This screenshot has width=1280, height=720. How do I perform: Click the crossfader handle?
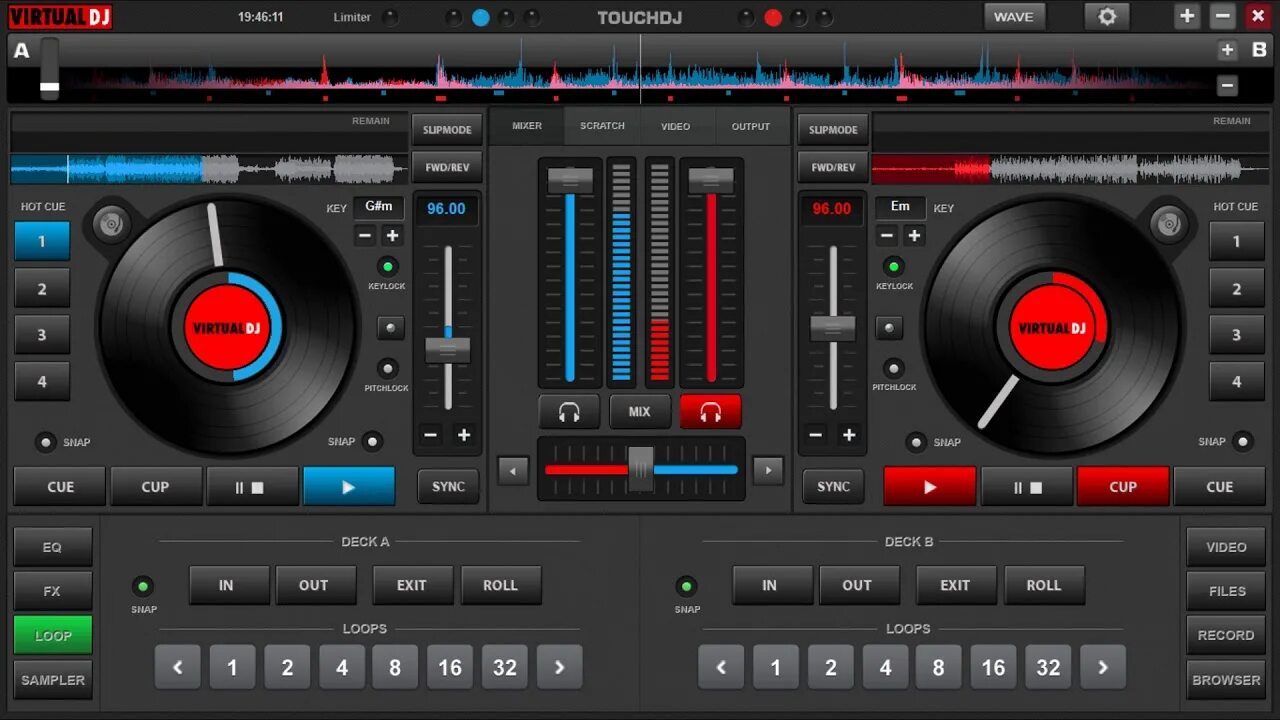click(640, 468)
